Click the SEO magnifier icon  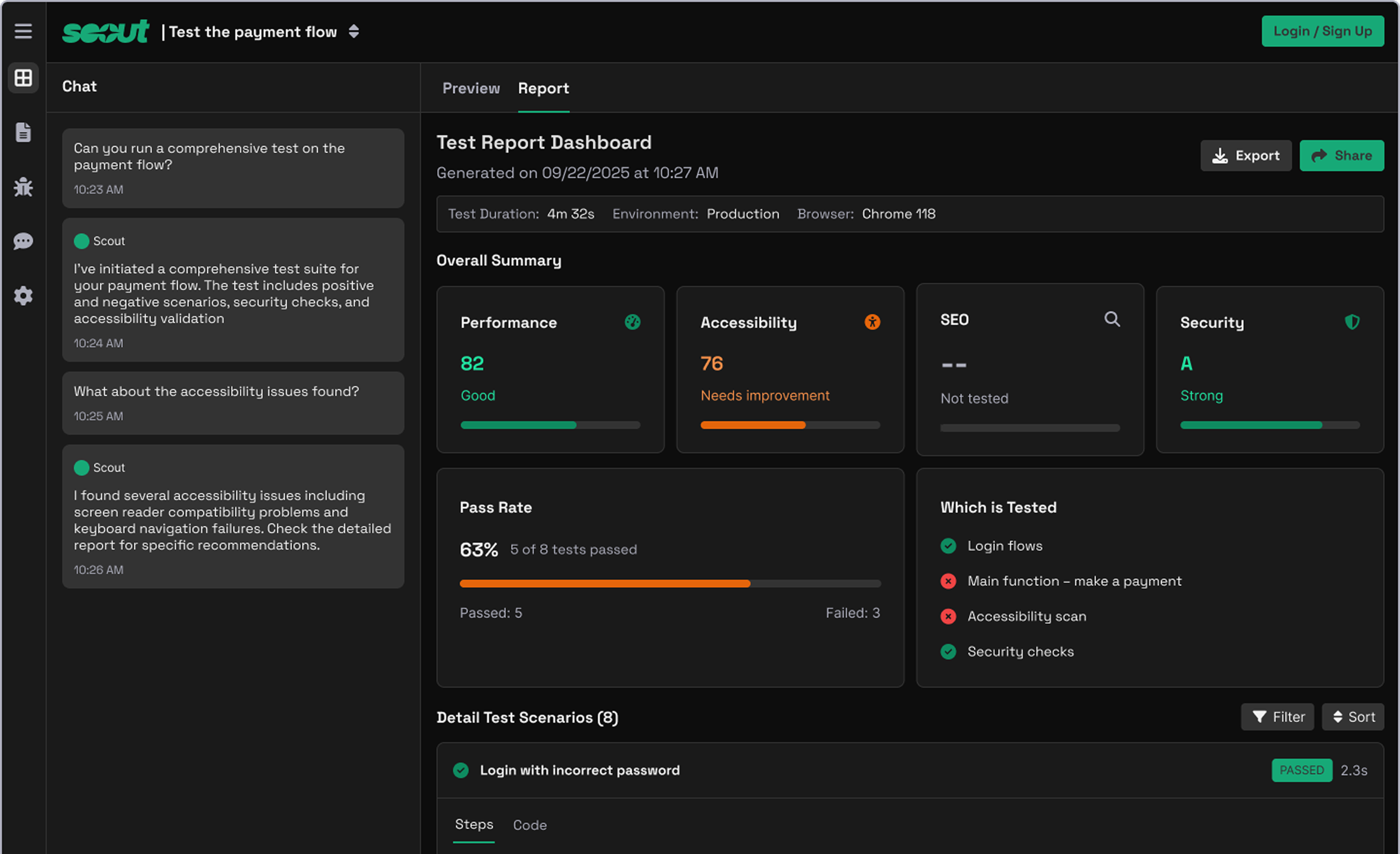click(1112, 319)
